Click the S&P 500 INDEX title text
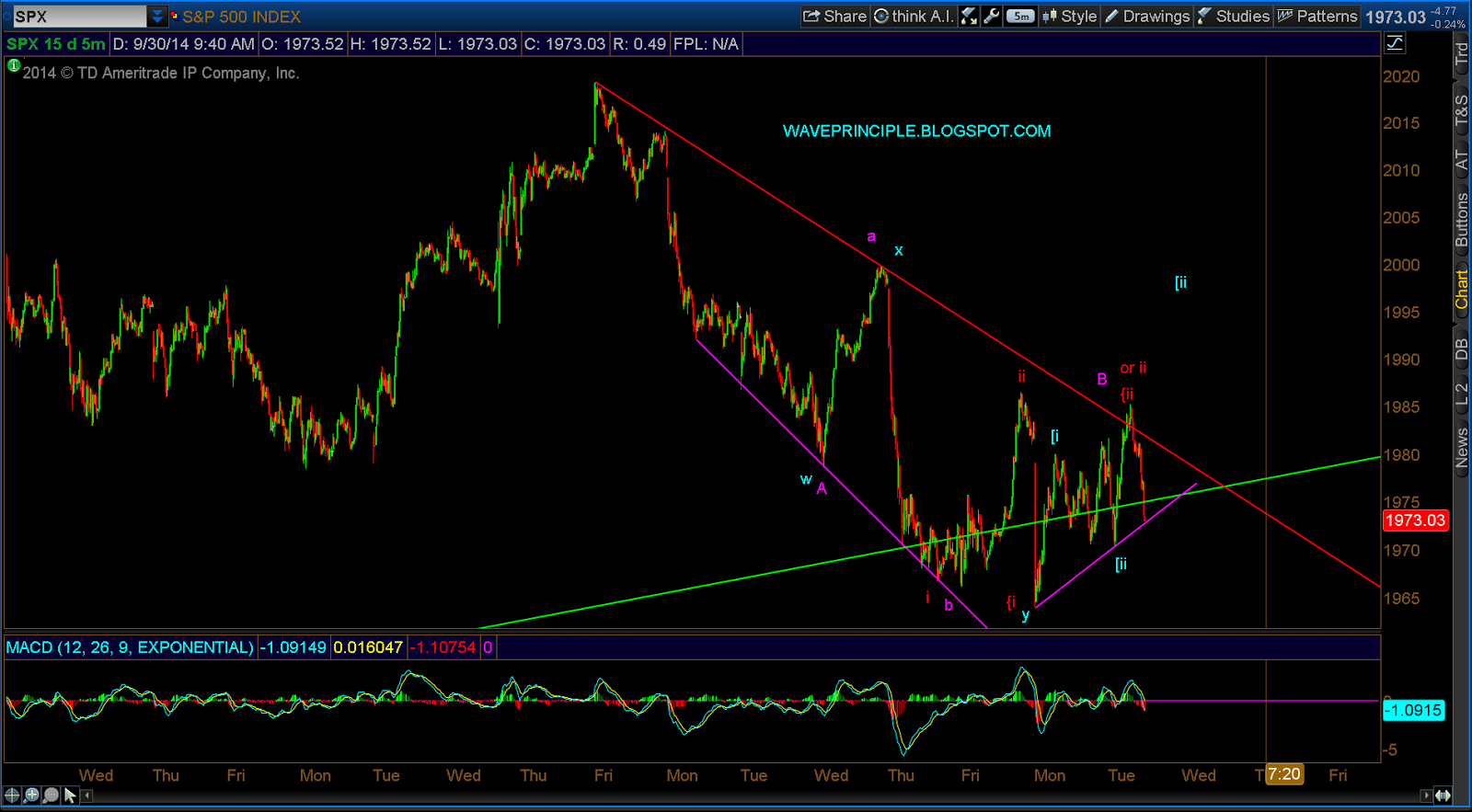The image size is (1472, 812). (x=241, y=17)
